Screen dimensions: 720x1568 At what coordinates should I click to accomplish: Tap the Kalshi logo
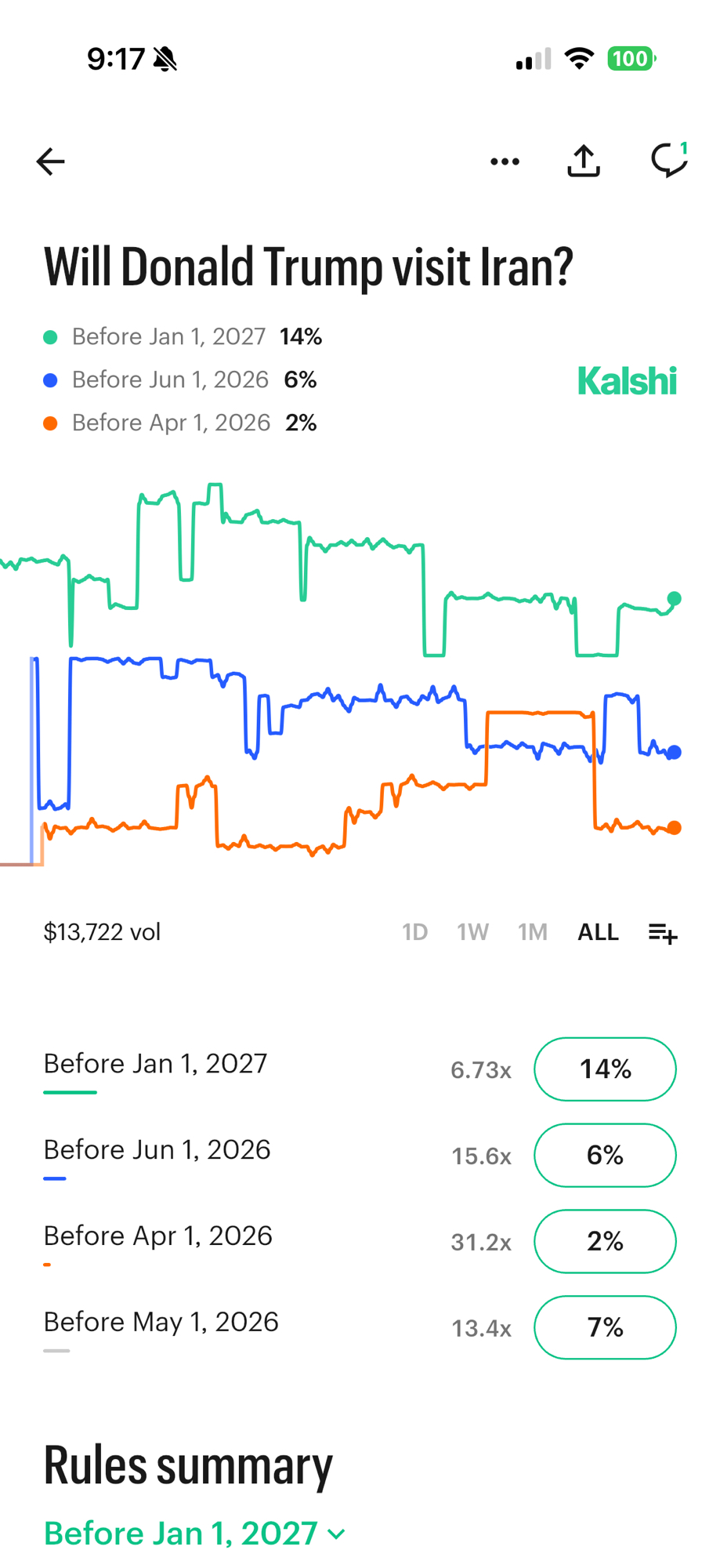point(627,381)
